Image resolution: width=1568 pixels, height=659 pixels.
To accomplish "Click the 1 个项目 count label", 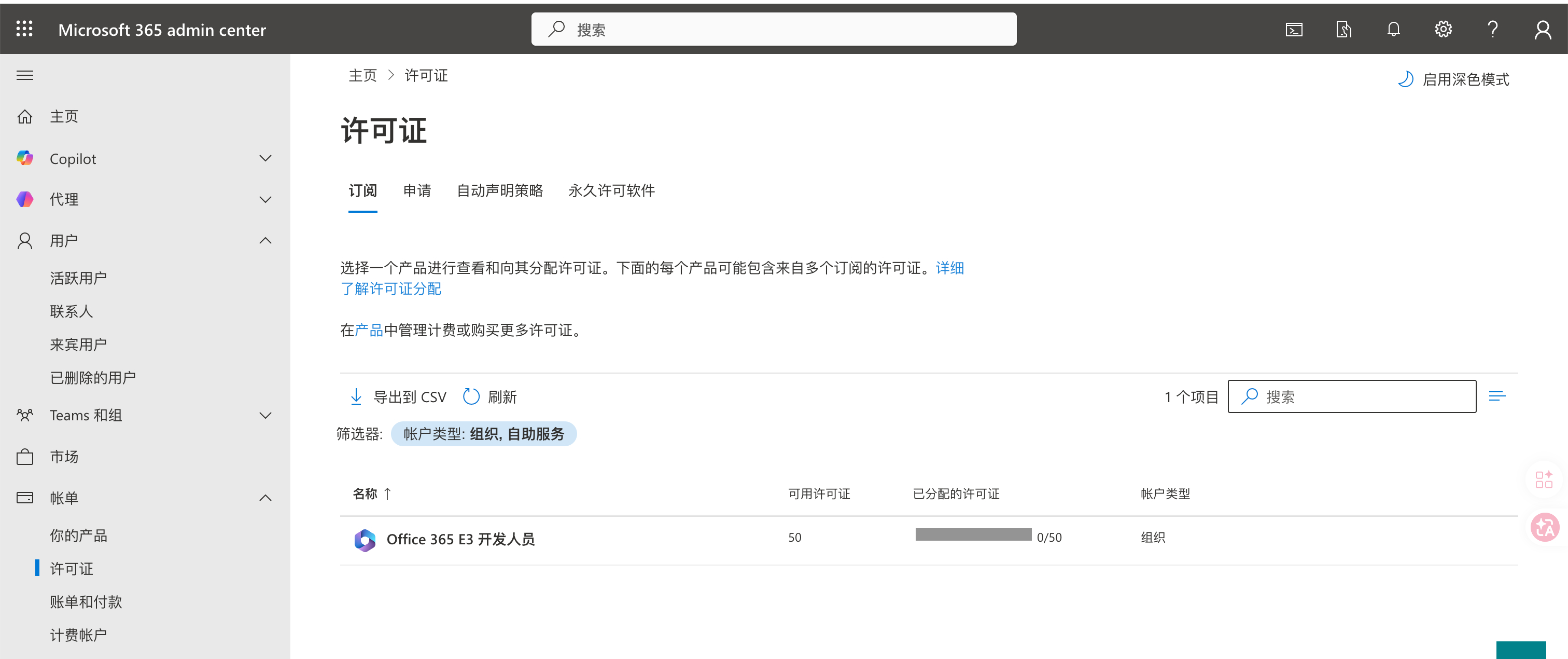I will point(1191,397).
